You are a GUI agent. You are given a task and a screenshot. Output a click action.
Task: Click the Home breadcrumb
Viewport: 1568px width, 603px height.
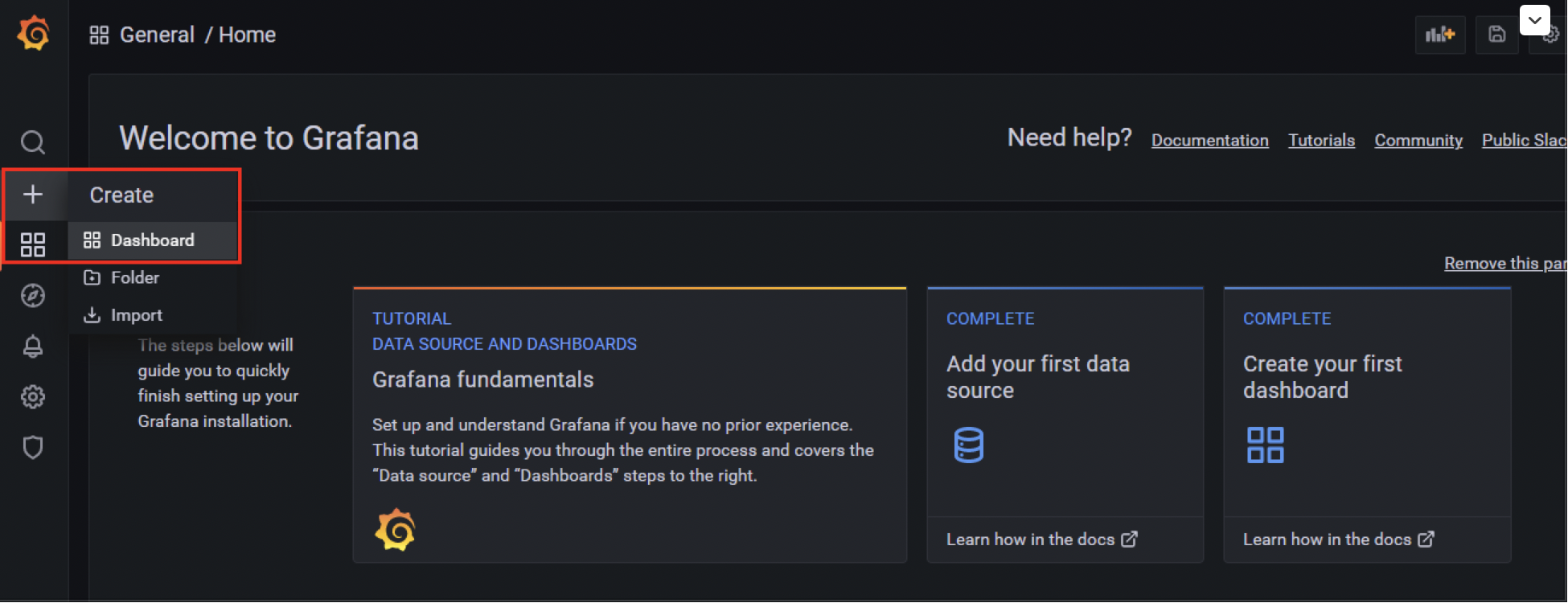[x=248, y=35]
